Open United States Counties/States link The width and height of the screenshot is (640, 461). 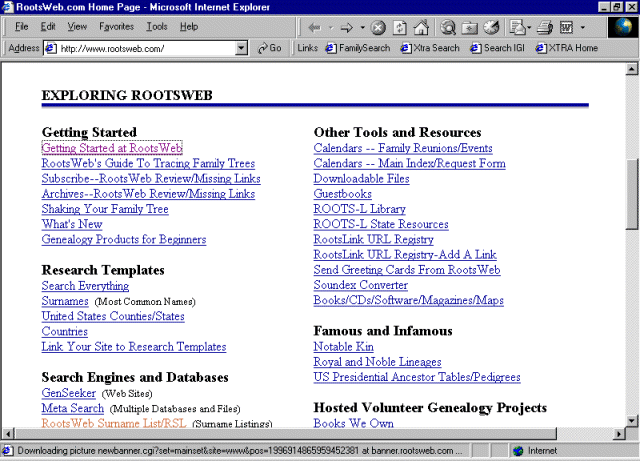point(113,316)
